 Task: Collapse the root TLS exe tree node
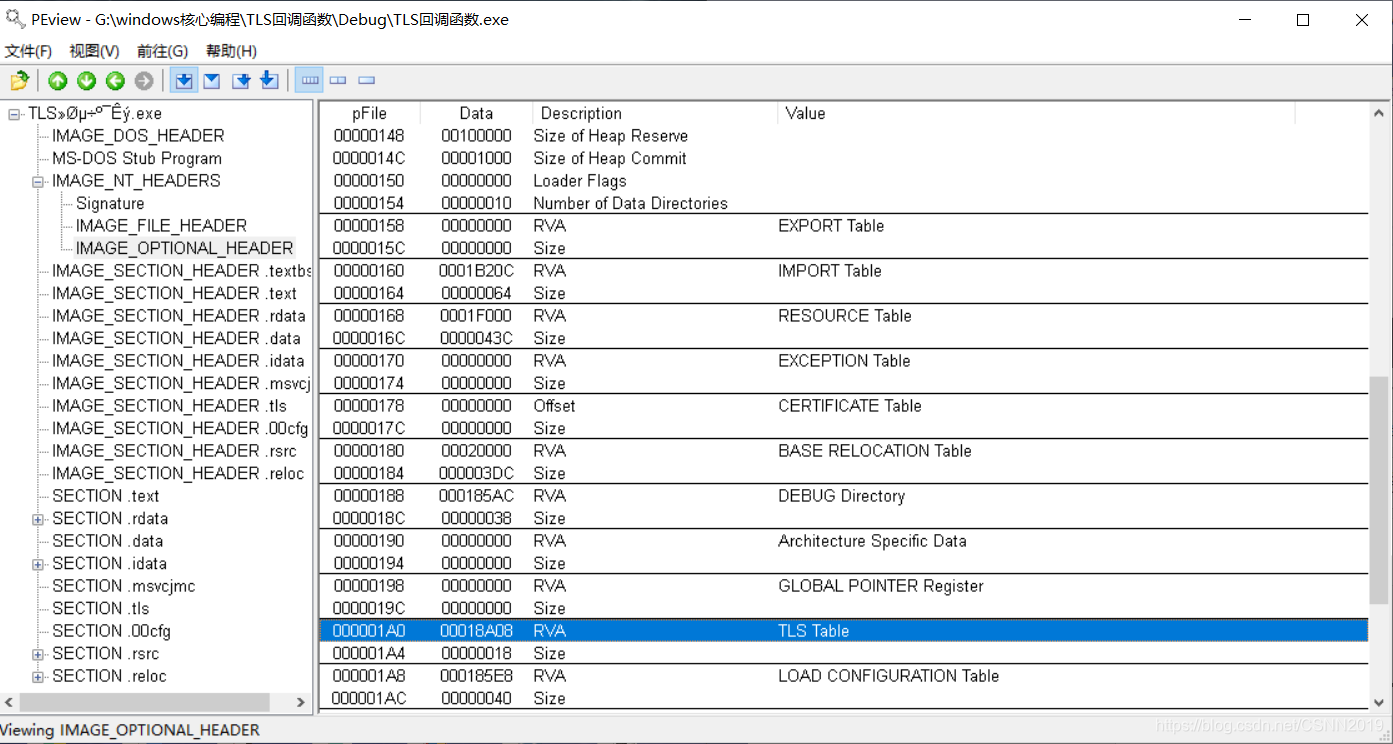(x=14, y=114)
